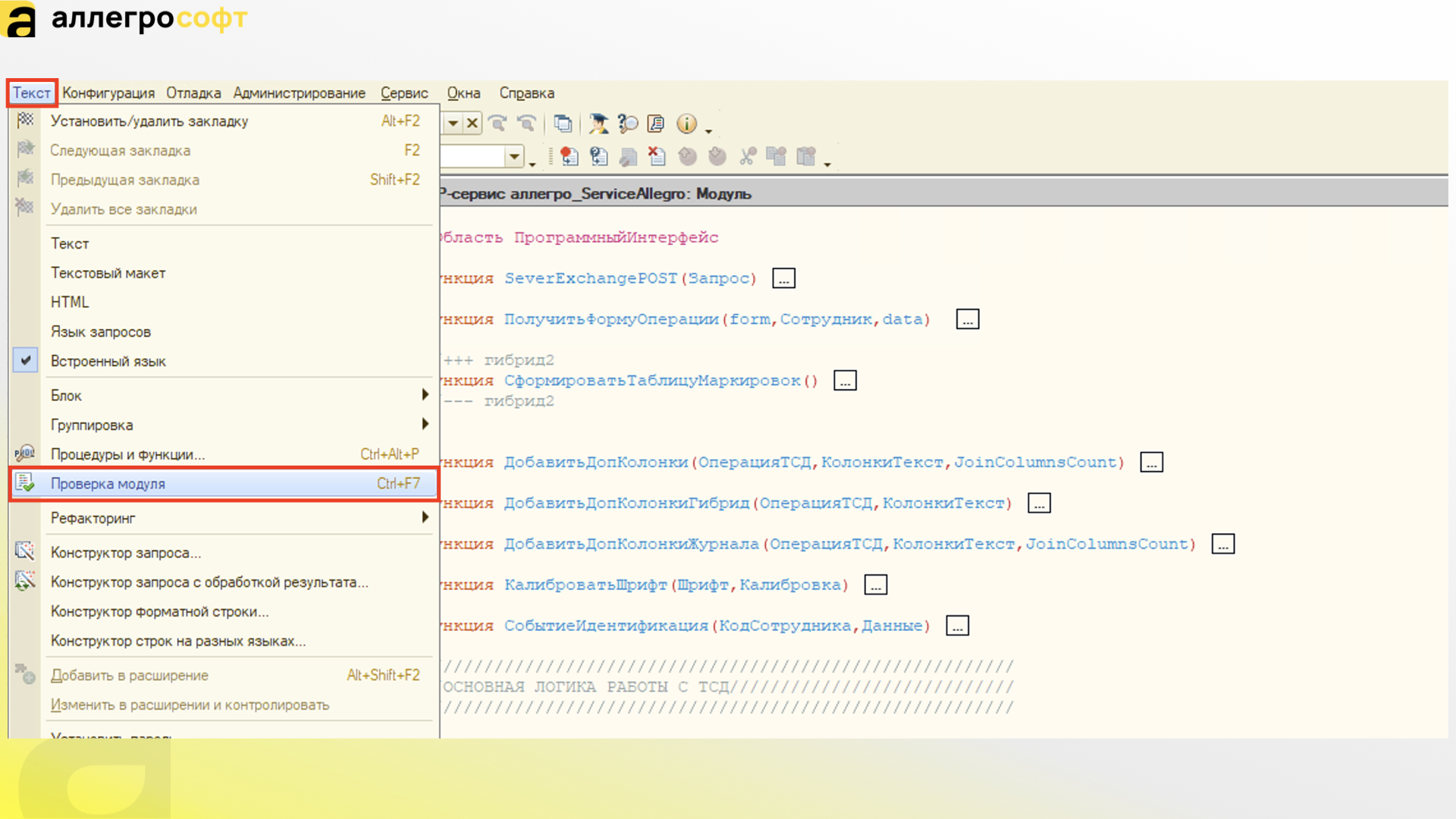
Task: Click the gray up-arrow circle toolbar icon
Action: 687,156
